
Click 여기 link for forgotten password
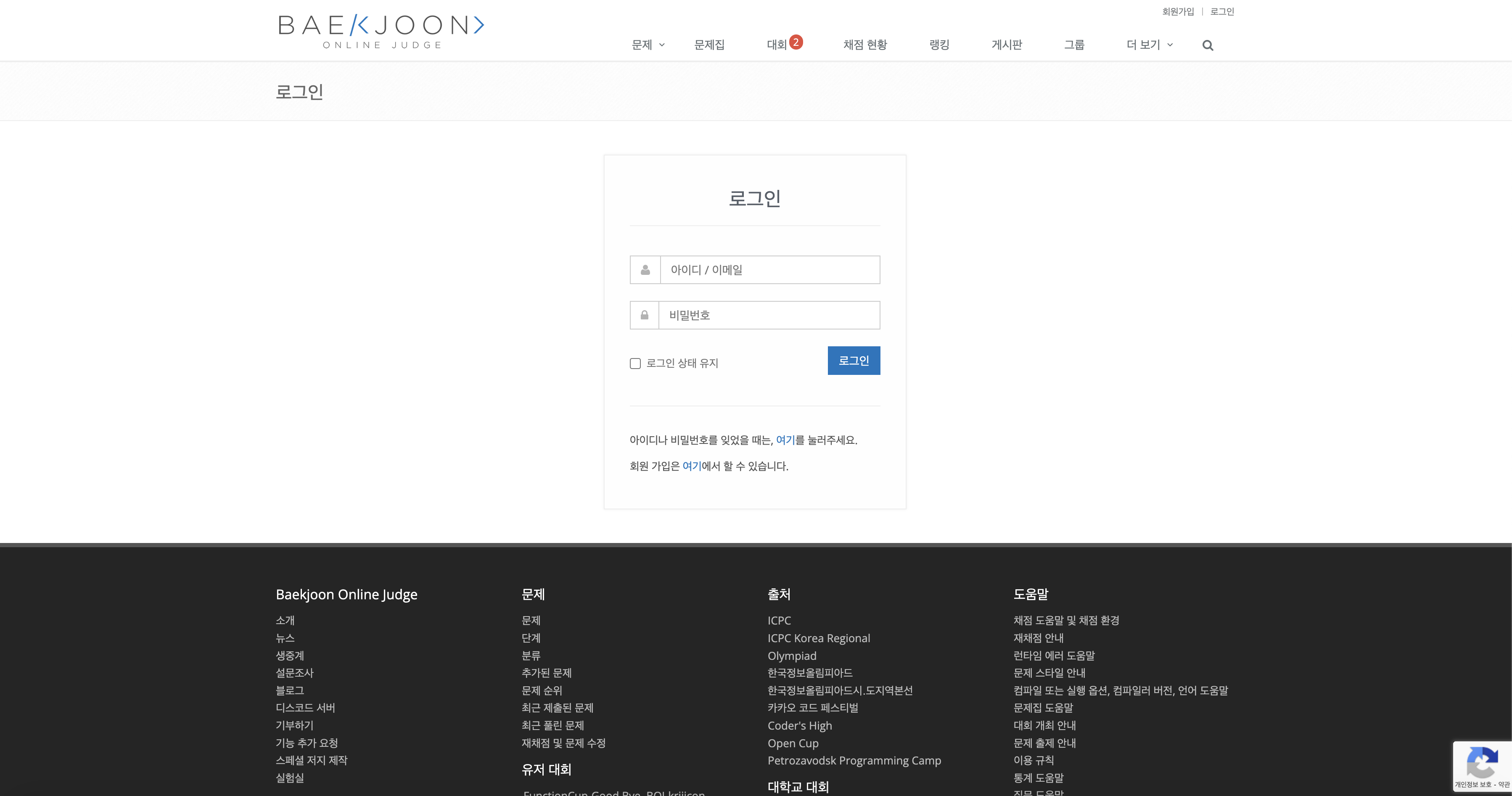[785, 440]
